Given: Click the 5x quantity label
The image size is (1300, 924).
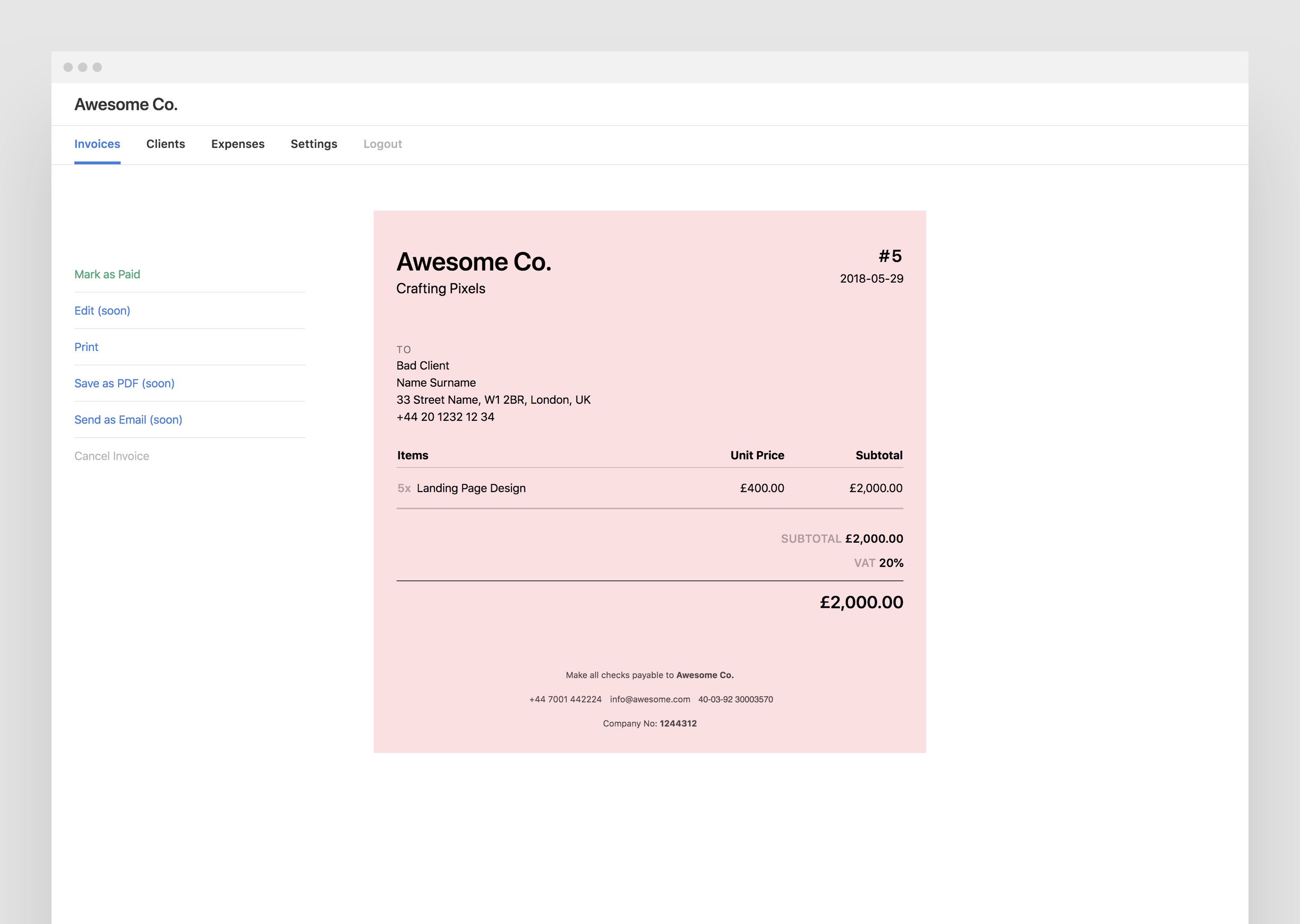Looking at the screenshot, I should [x=404, y=488].
